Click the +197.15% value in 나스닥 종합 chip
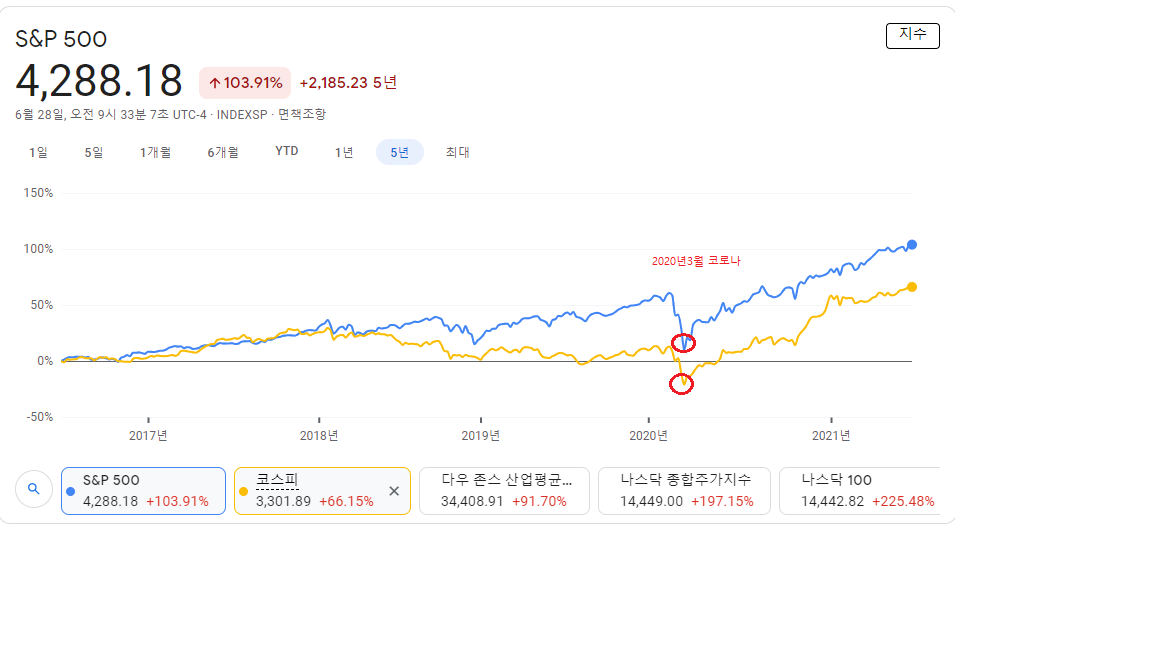 (722, 501)
